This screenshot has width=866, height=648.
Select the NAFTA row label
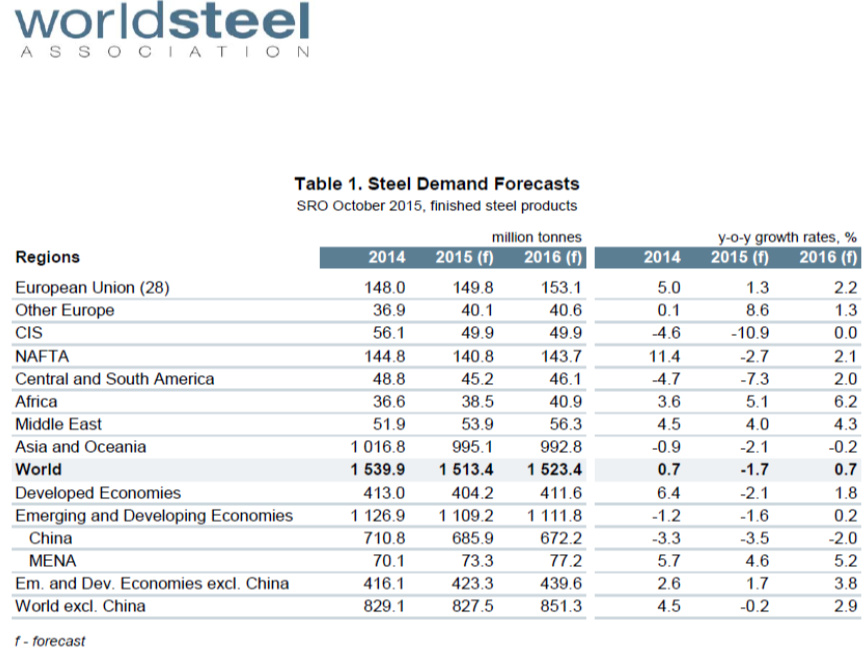[x=39, y=356]
